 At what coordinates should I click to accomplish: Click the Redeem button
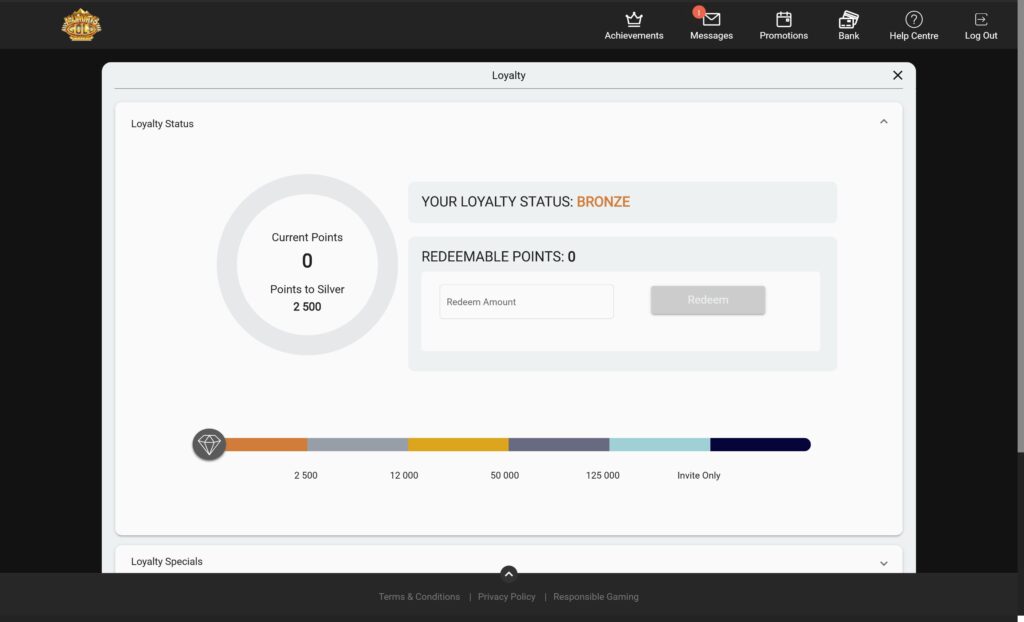tap(708, 300)
